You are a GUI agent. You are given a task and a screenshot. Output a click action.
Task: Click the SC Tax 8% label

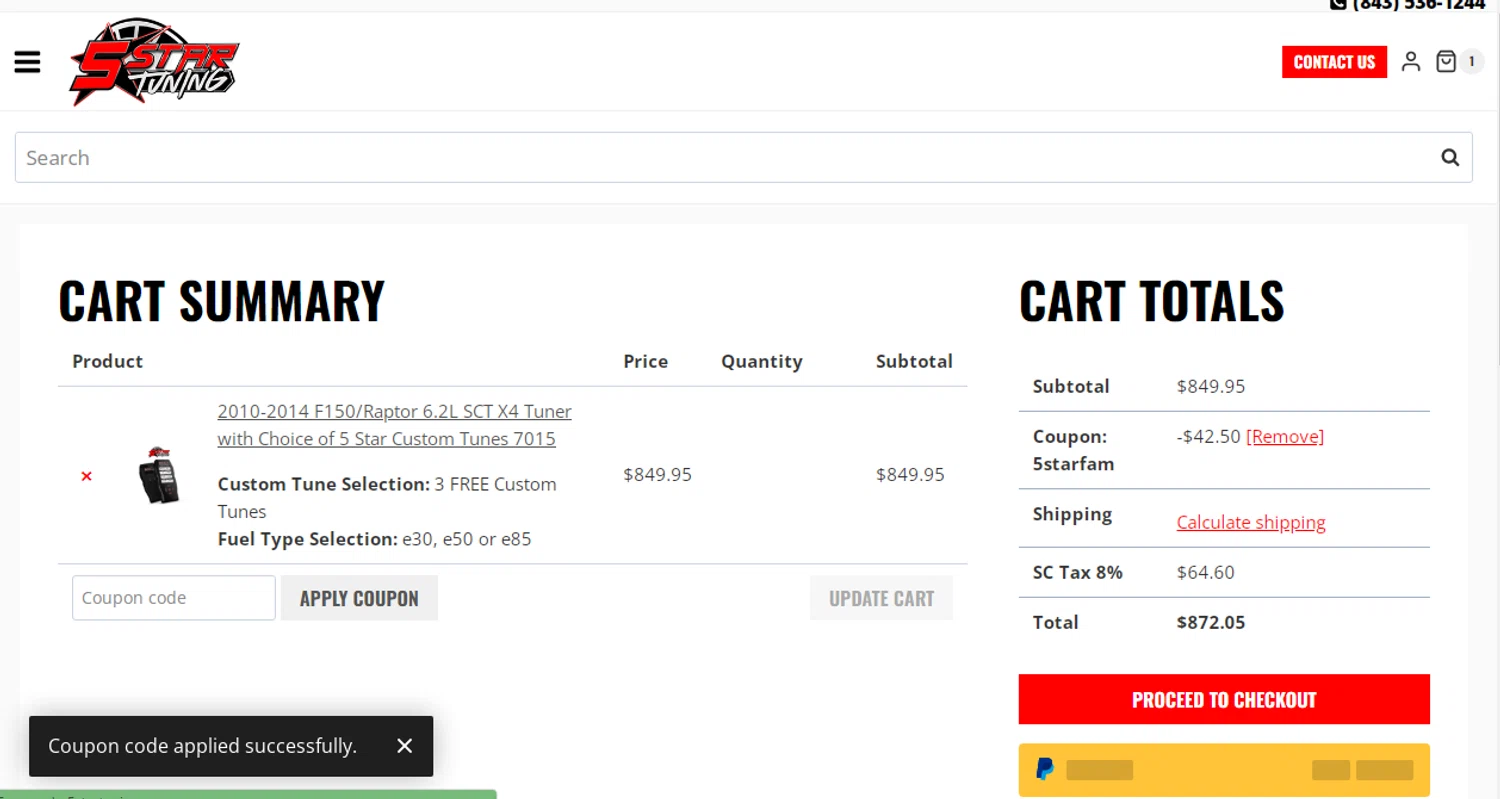(1078, 572)
